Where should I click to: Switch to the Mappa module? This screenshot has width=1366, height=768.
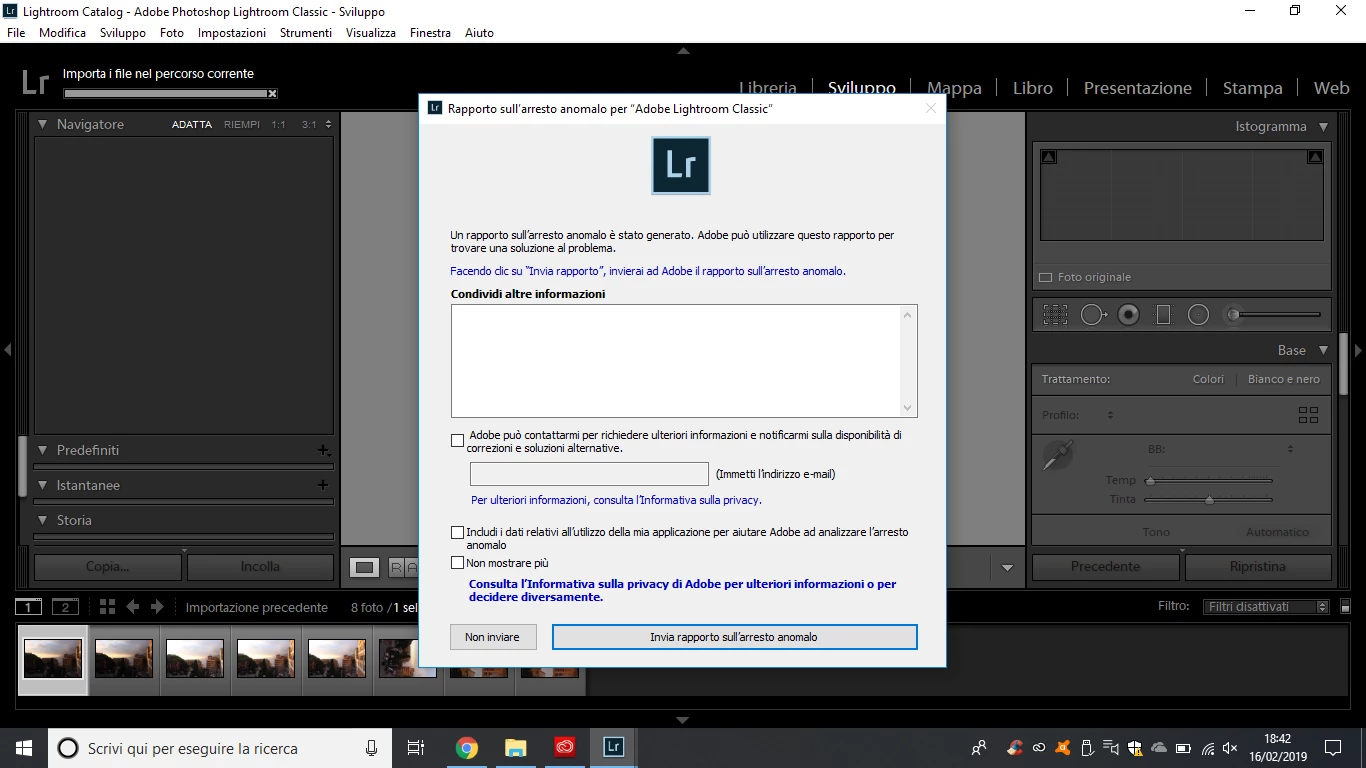click(954, 88)
